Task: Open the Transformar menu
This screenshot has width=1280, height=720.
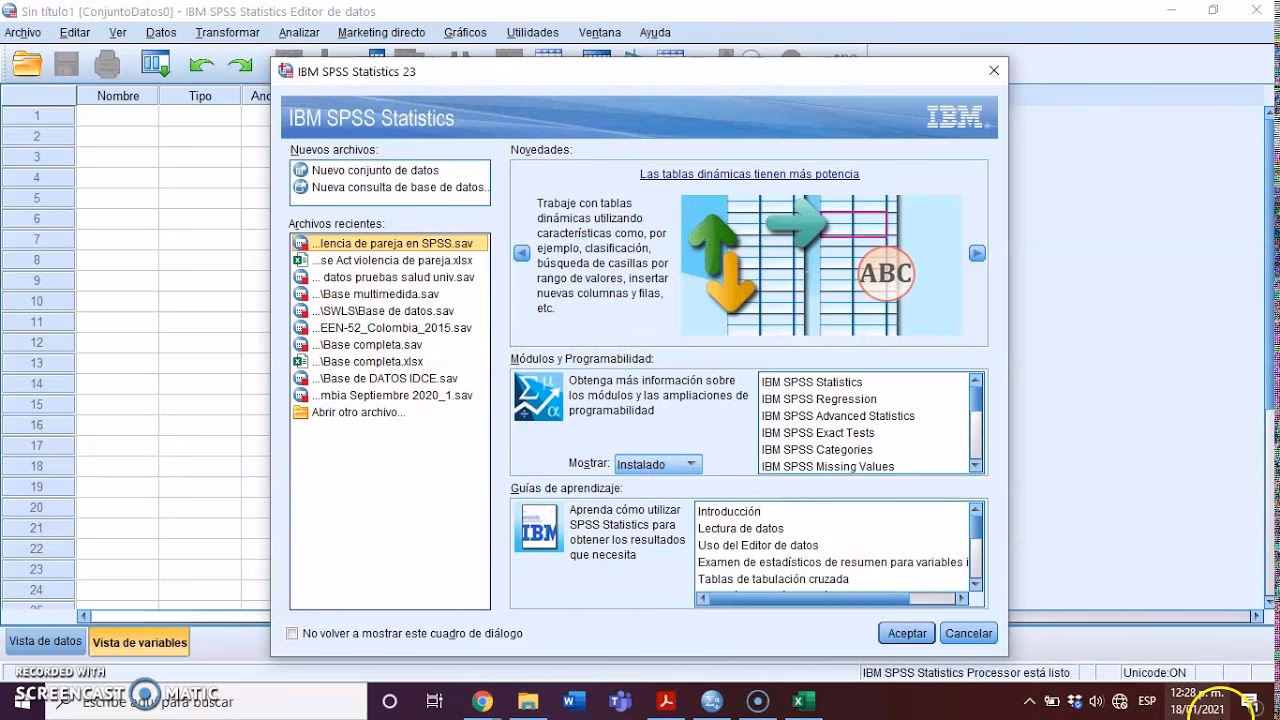Action: tap(227, 33)
